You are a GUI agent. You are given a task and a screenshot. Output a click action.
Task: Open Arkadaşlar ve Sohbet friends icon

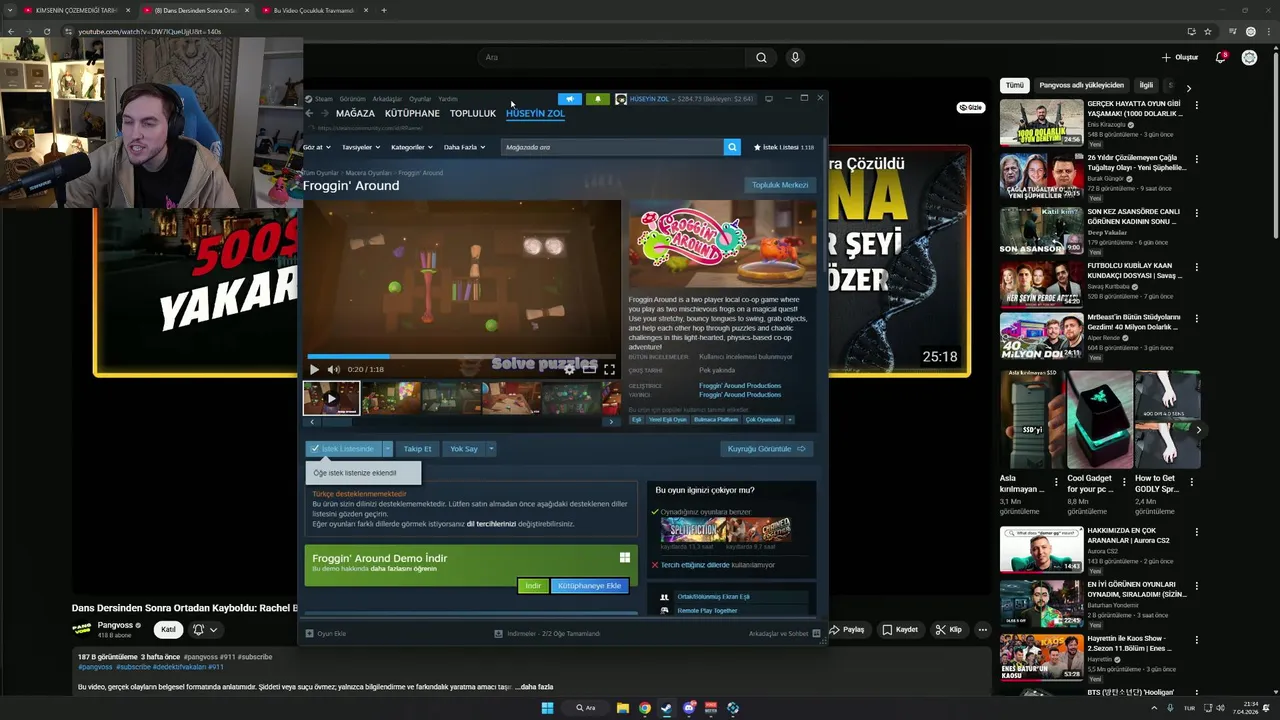click(816, 634)
